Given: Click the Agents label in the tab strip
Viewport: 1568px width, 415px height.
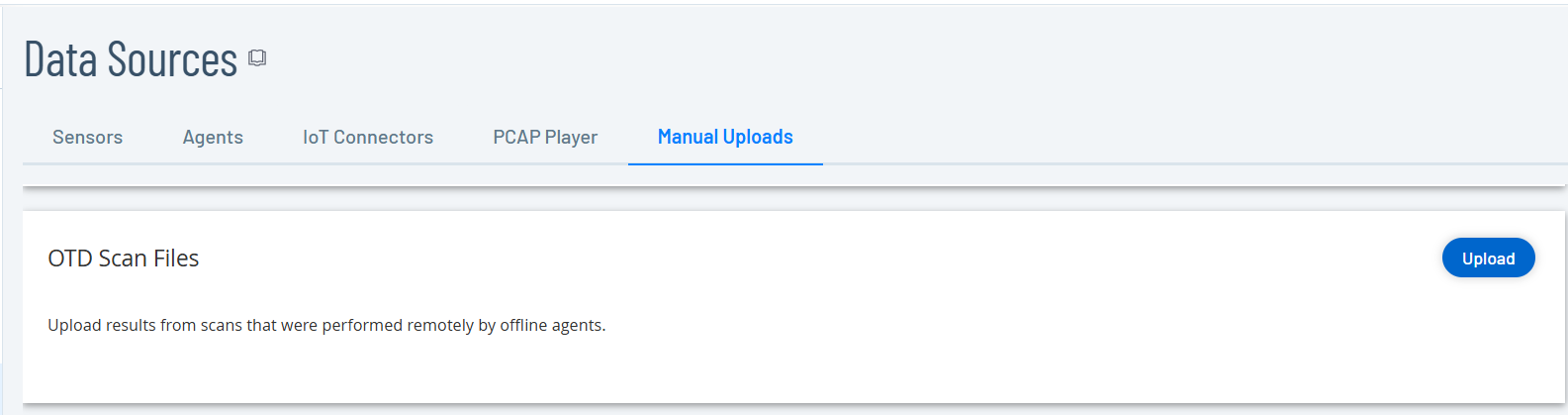Looking at the screenshot, I should pyautogui.click(x=213, y=137).
